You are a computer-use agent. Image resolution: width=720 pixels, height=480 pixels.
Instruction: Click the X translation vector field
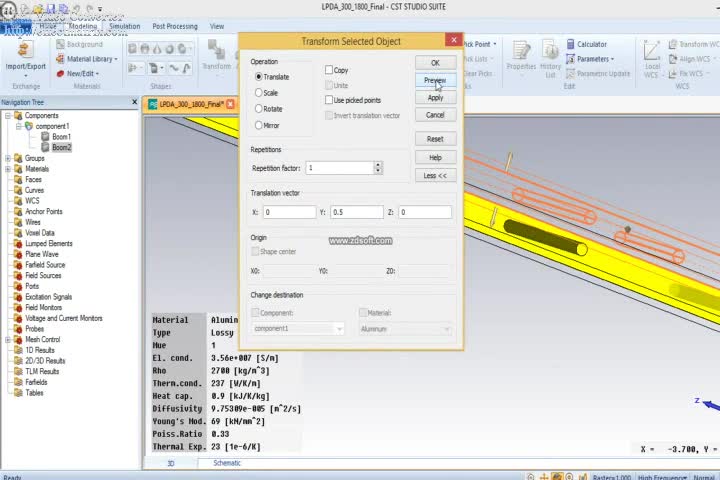tap(290, 212)
